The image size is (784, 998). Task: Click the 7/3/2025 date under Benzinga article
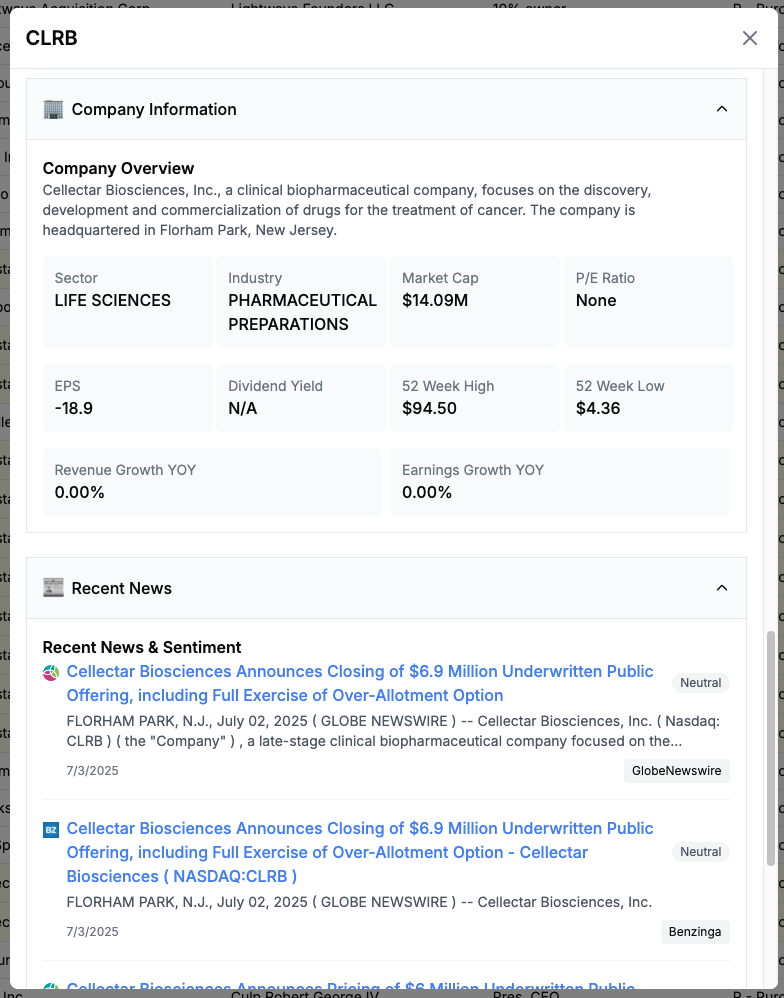point(92,932)
